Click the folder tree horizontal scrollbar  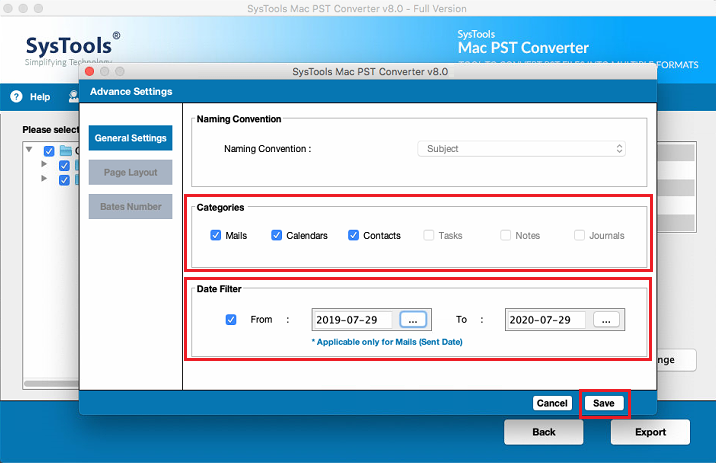pos(51,384)
